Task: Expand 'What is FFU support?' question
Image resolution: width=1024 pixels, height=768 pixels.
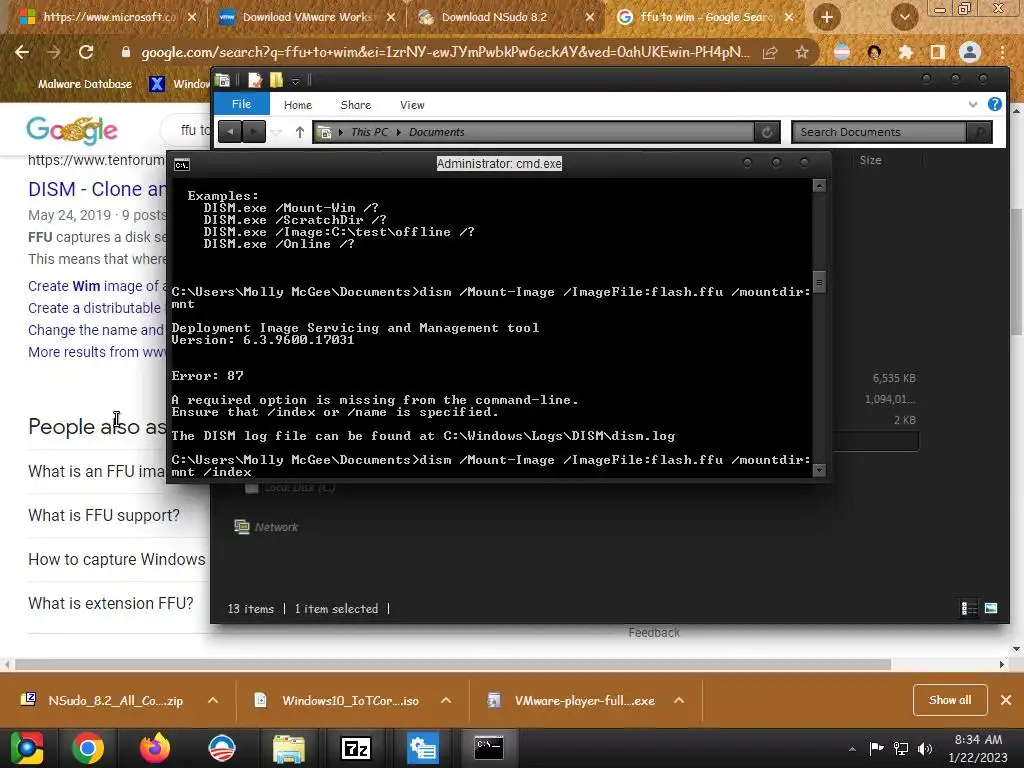Action: tap(104, 515)
